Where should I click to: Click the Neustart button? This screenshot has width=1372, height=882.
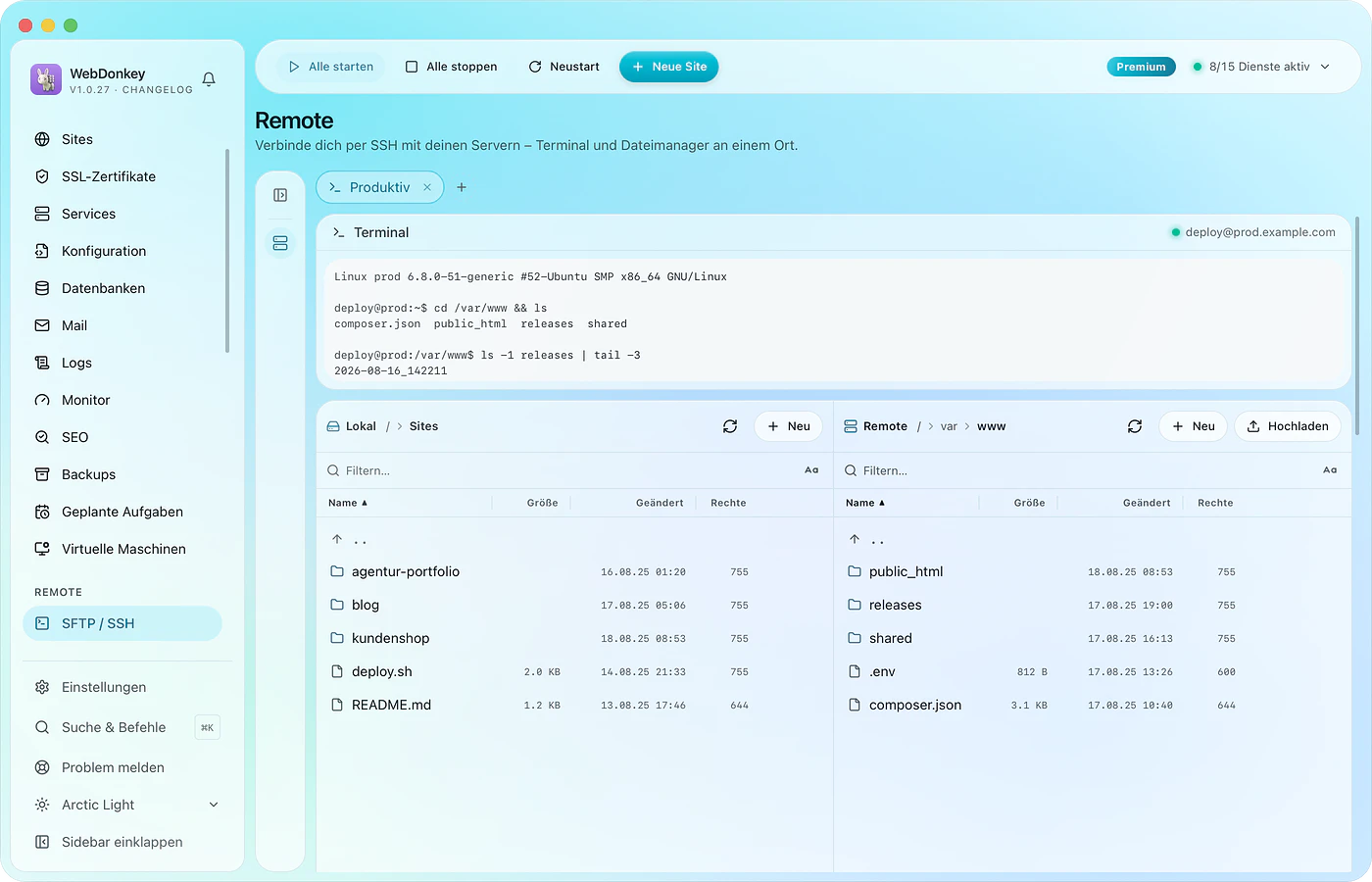click(564, 67)
